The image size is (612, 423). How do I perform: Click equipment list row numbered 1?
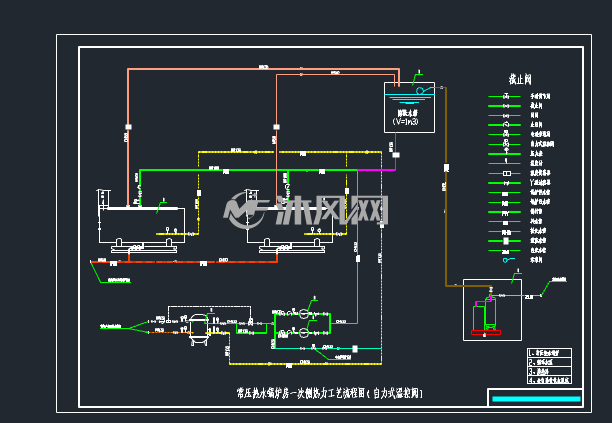[549, 353]
